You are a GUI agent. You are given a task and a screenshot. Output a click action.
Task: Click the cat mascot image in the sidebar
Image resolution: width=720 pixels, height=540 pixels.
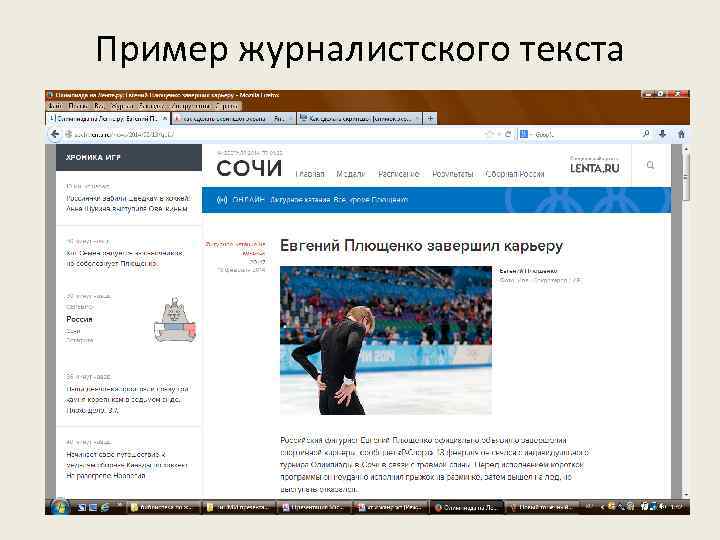pos(175,320)
